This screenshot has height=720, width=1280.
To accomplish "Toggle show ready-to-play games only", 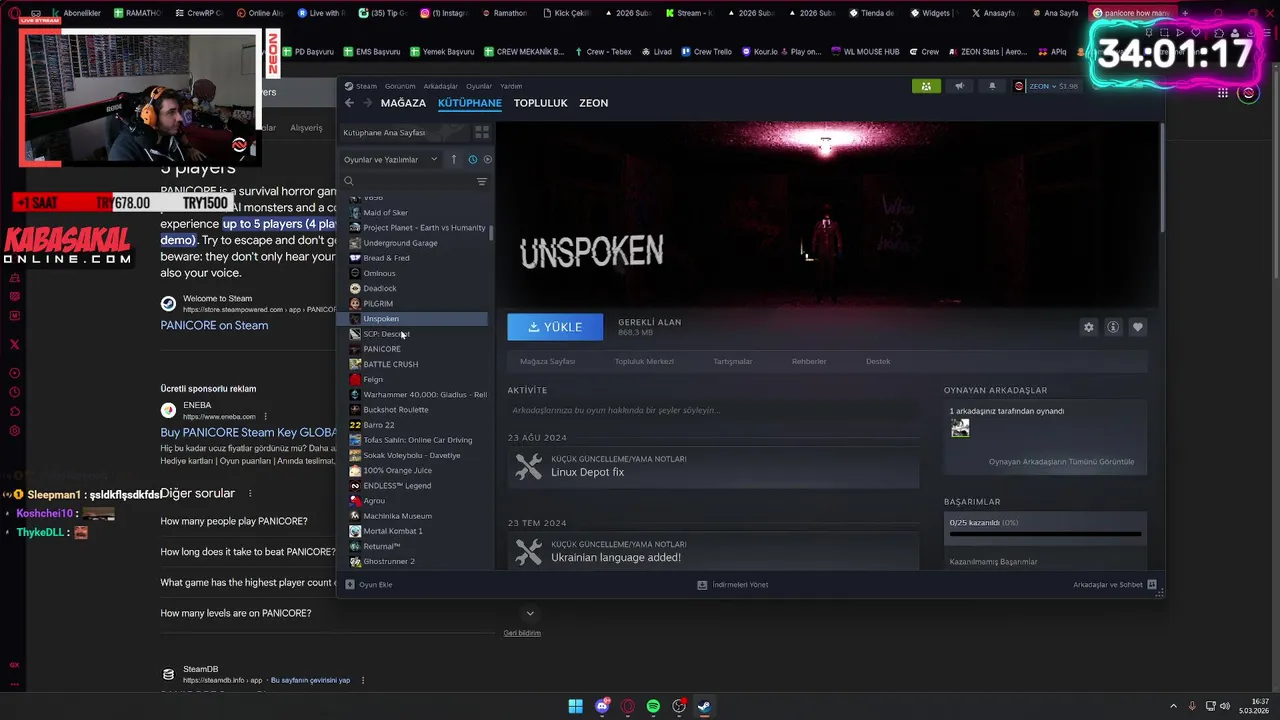I will pyautogui.click(x=488, y=159).
